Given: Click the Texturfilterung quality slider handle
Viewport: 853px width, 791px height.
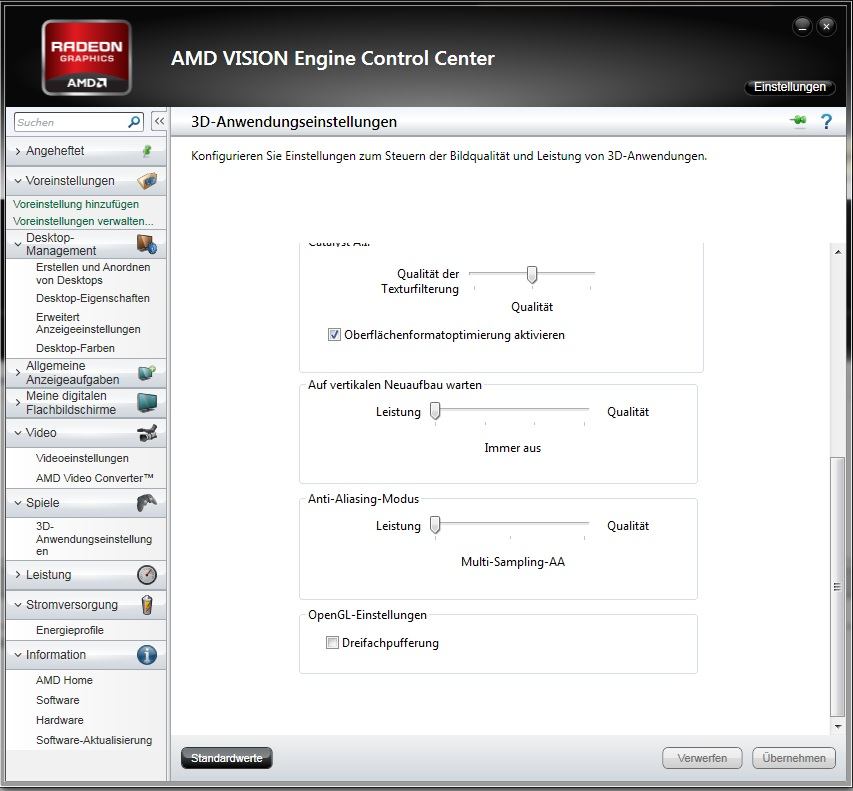Looking at the screenshot, I should click(532, 275).
